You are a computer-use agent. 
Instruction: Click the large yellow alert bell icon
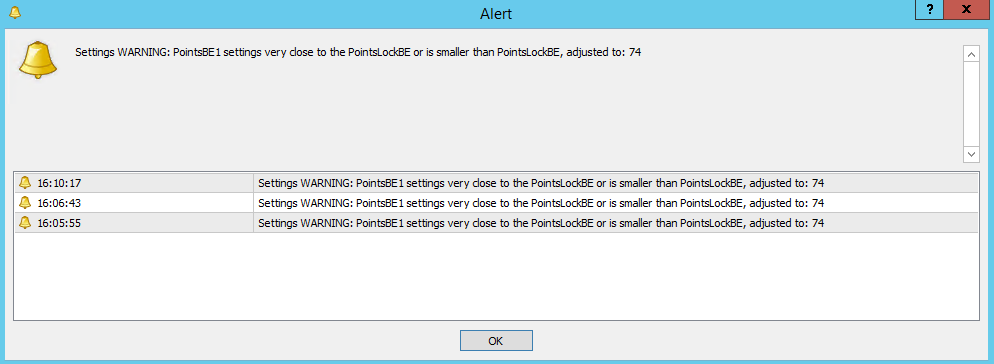point(38,60)
